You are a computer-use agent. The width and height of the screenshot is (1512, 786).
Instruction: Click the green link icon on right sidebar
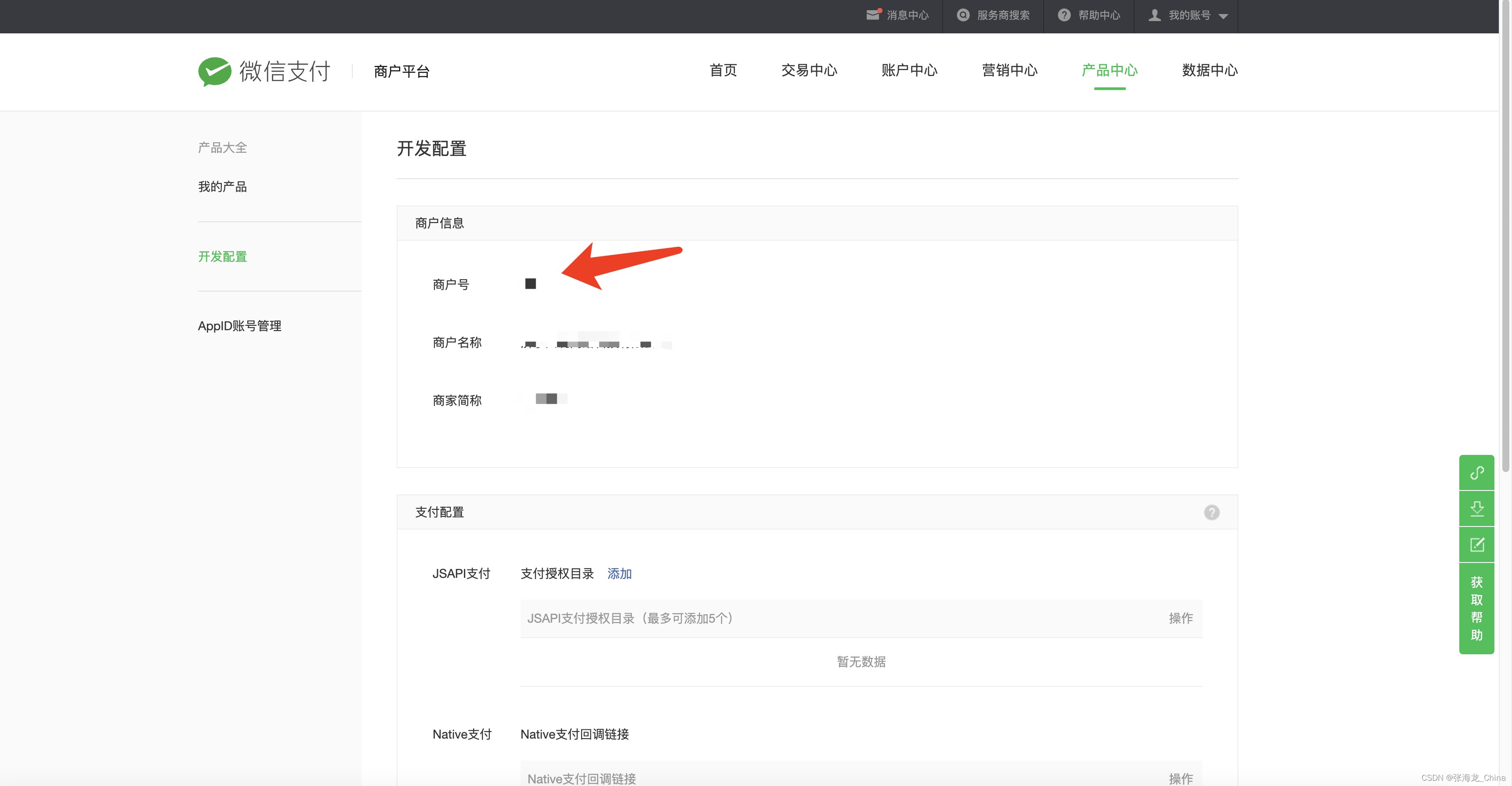point(1476,473)
